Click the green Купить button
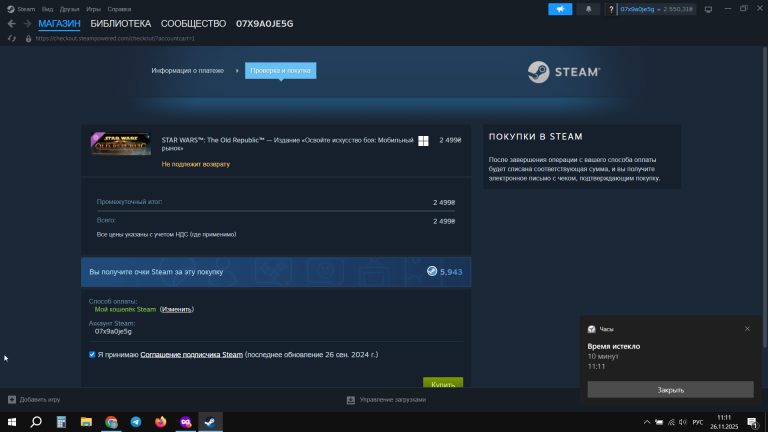Screen dimensions: 768x432 click(443, 383)
